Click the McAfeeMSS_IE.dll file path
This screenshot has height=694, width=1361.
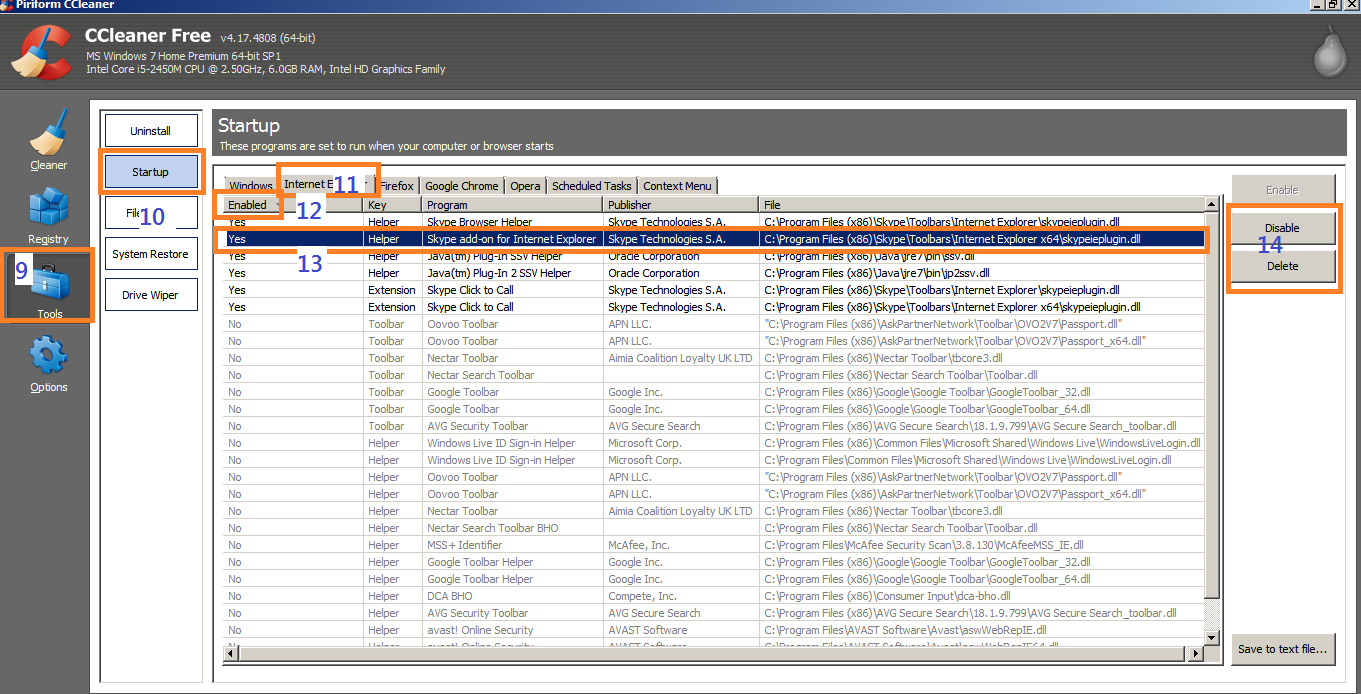tap(924, 545)
